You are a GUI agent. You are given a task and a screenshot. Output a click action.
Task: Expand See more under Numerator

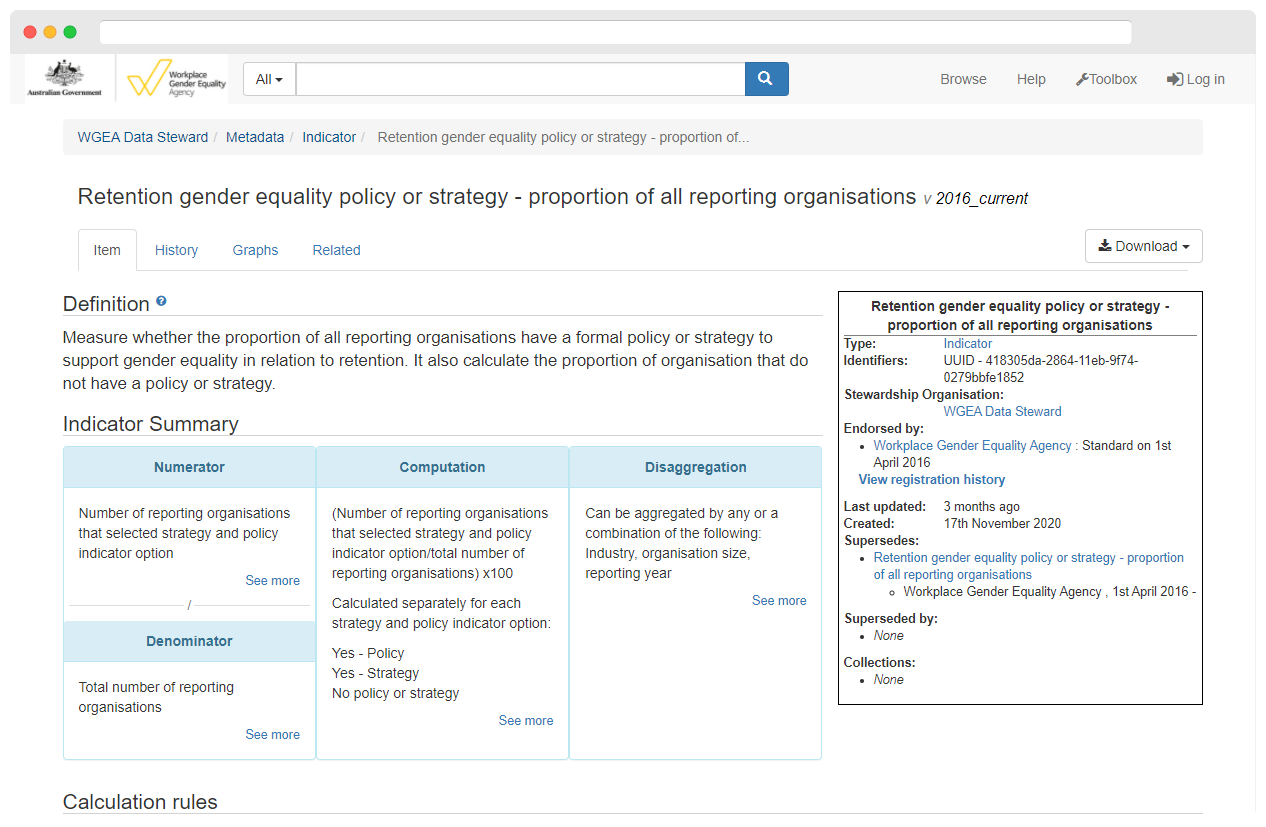click(x=272, y=580)
